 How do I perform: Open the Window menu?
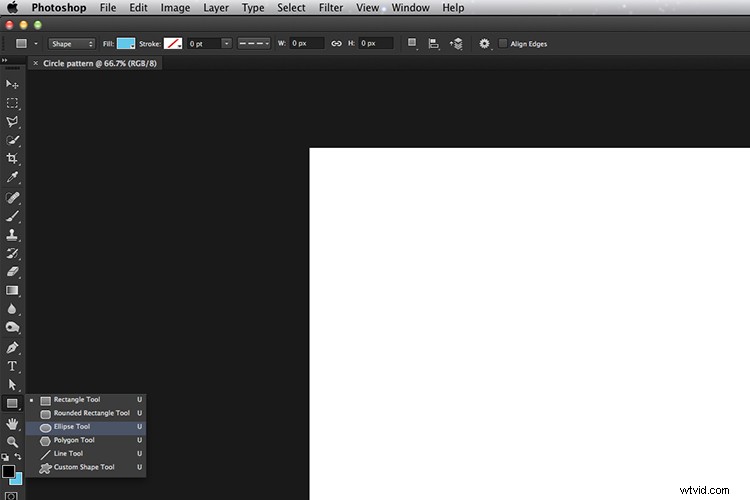[x=410, y=8]
